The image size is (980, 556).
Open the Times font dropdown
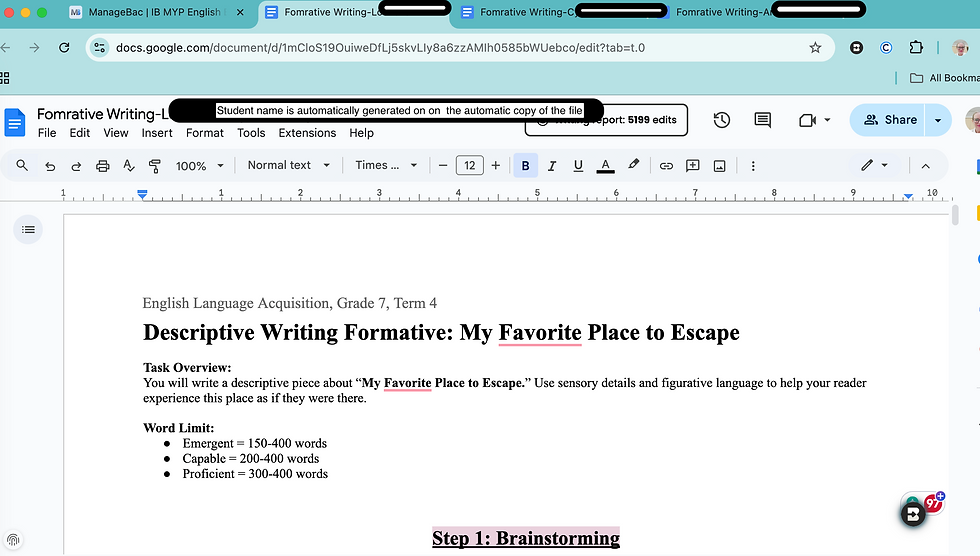click(x=386, y=165)
